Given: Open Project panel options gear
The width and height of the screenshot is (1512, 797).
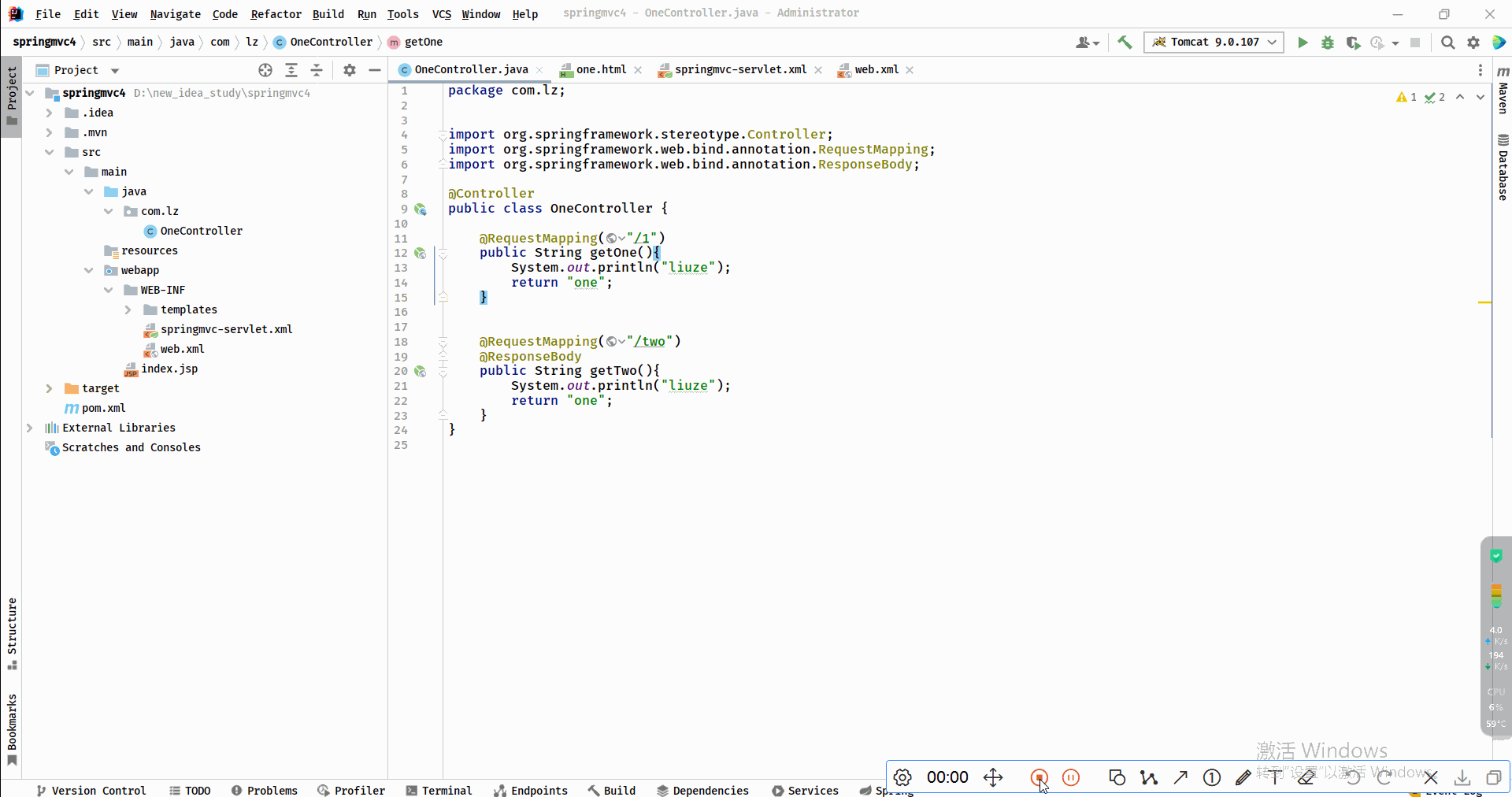Looking at the screenshot, I should pyautogui.click(x=350, y=70).
